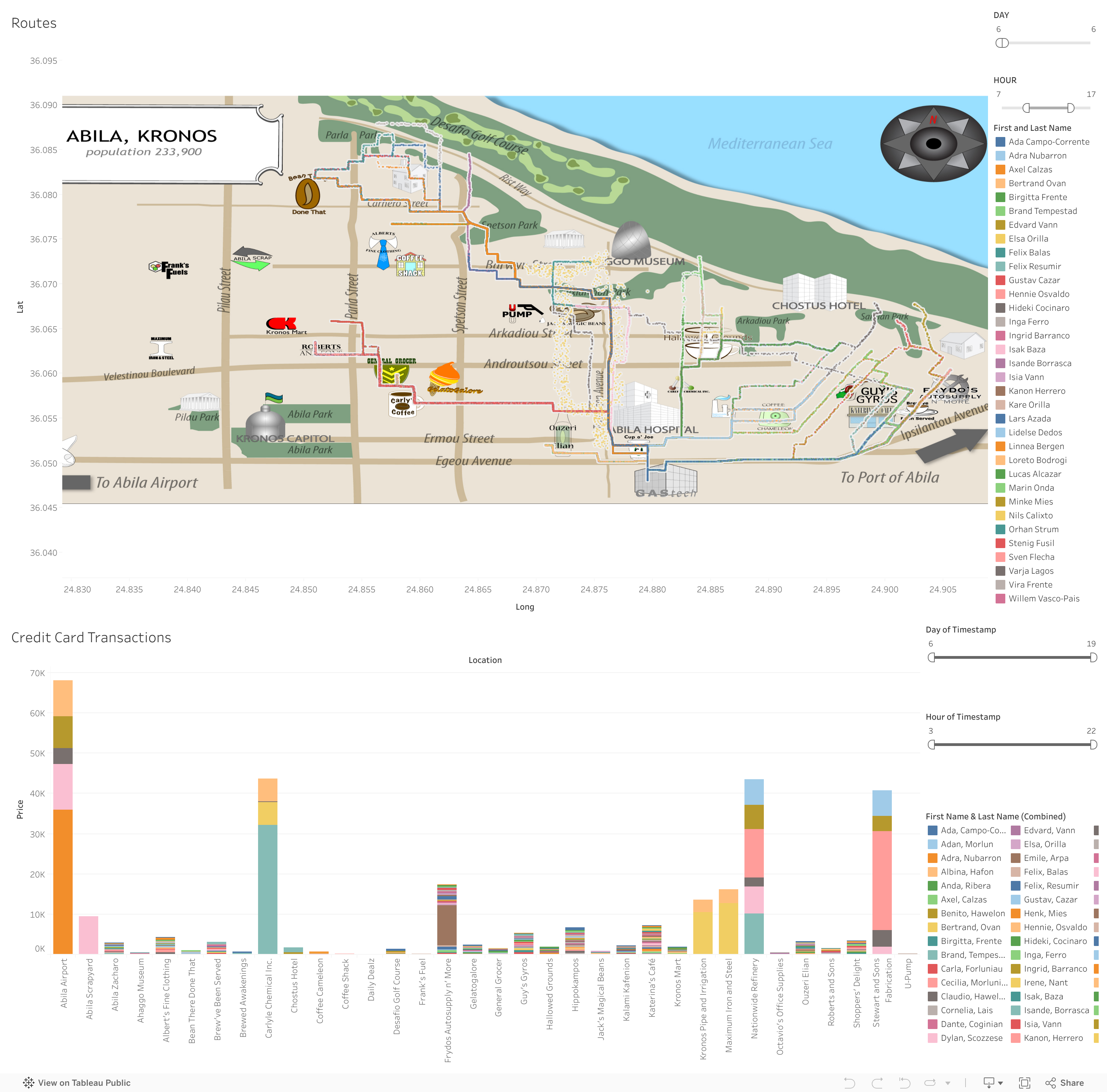This screenshot has height=1092, width=1107.
Task: Click the Redo arrow in bottom toolbar
Action: (877, 1082)
